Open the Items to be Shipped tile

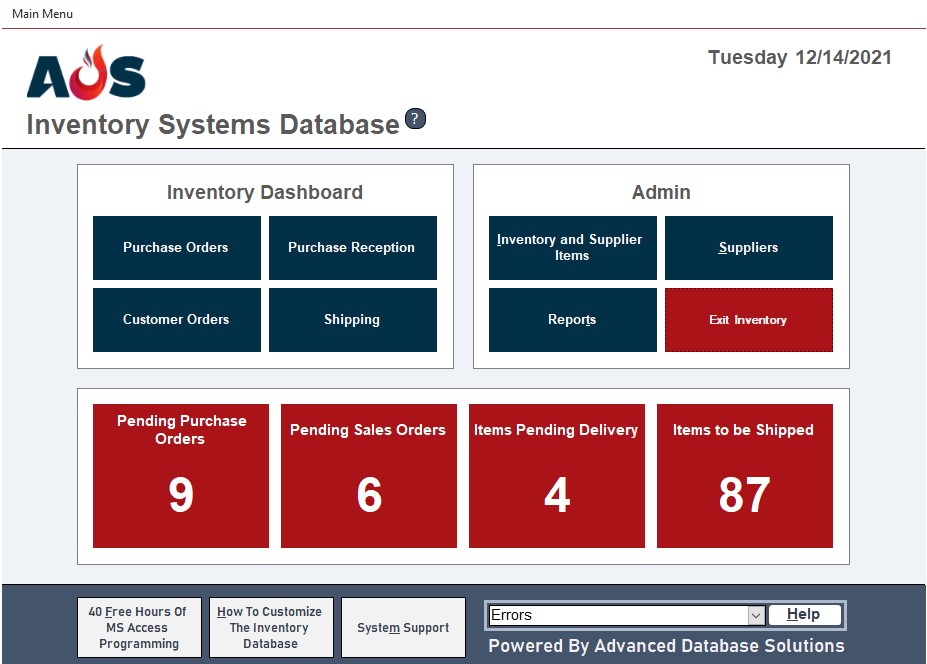[x=744, y=476]
